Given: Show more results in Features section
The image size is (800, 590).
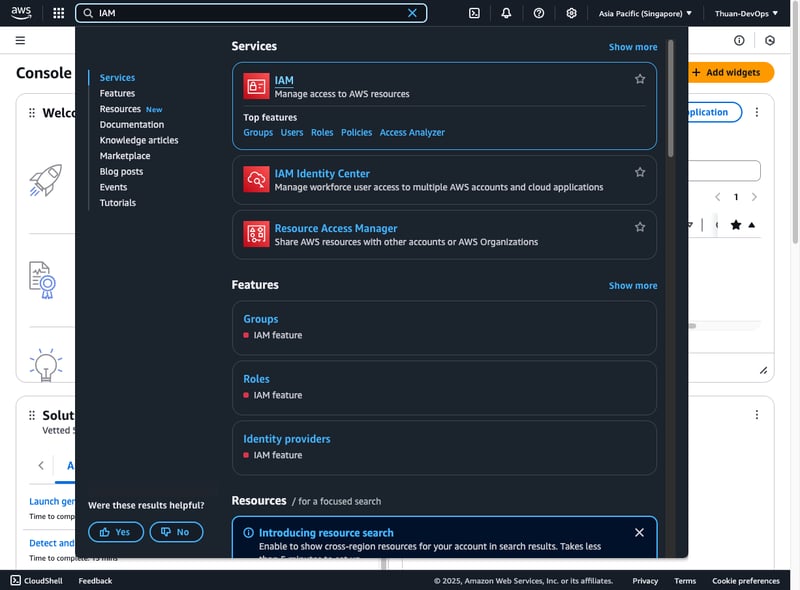Looking at the screenshot, I should click(x=633, y=286).
